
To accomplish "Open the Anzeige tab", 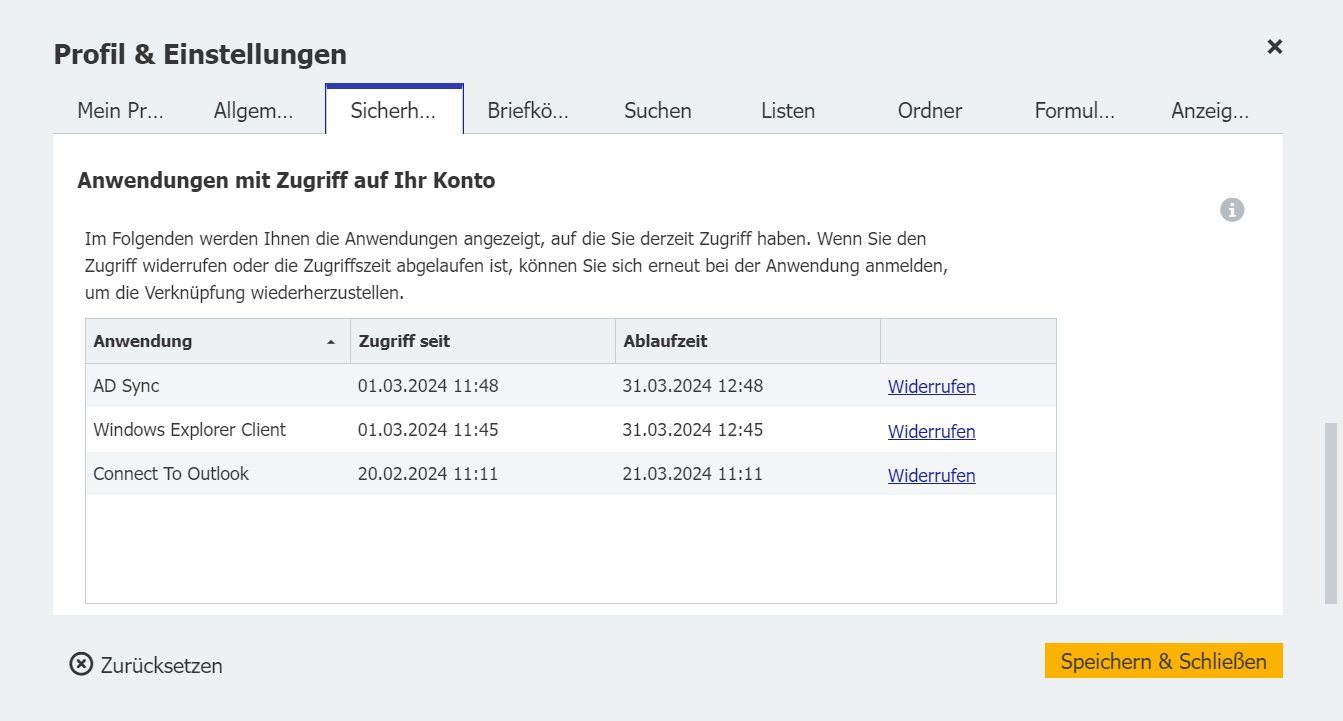I will pyautogui.click(x=1210, y=110).
